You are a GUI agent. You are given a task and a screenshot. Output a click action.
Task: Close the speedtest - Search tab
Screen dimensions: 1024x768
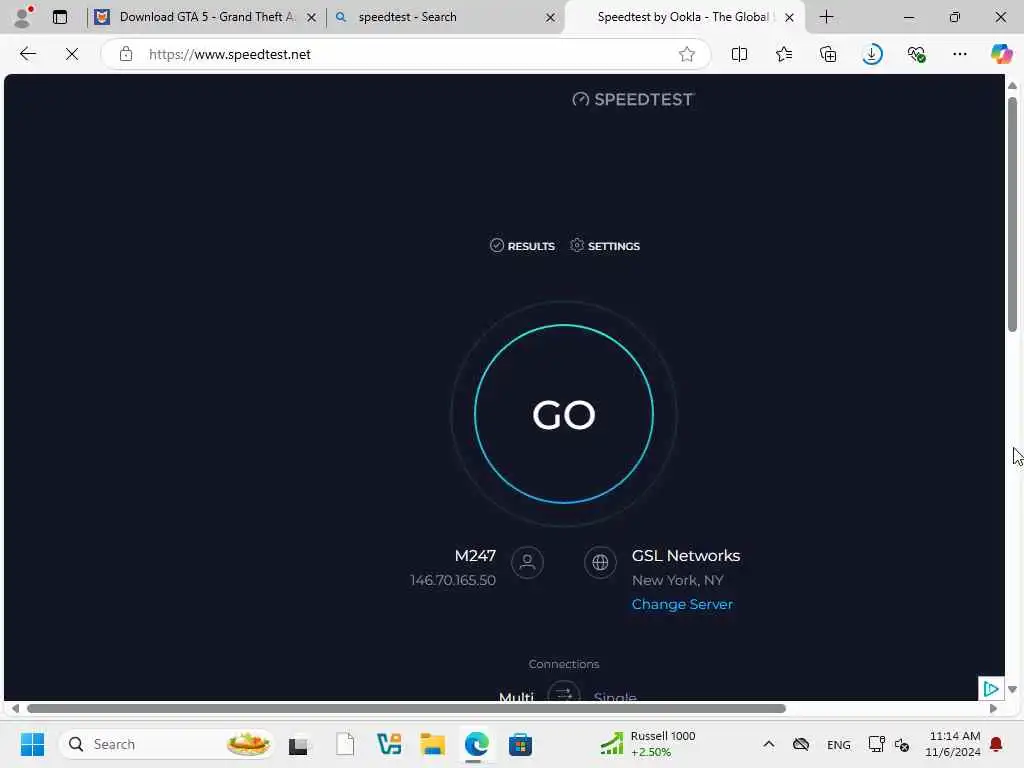551,18
